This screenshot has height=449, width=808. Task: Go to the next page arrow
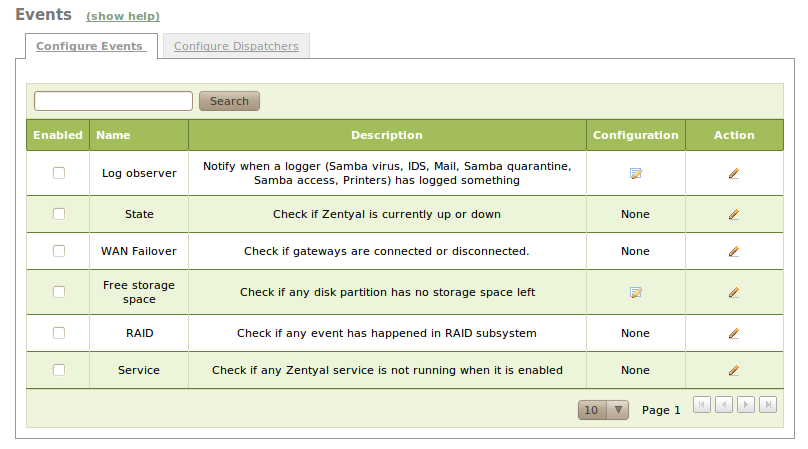coord(746,404)
